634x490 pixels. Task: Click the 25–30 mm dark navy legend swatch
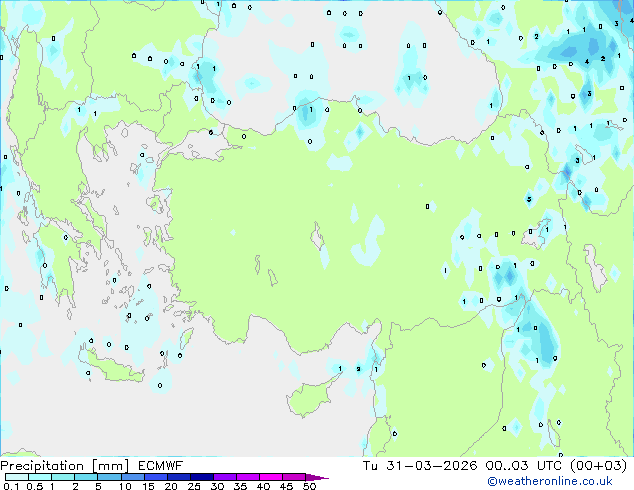point(201,477)
